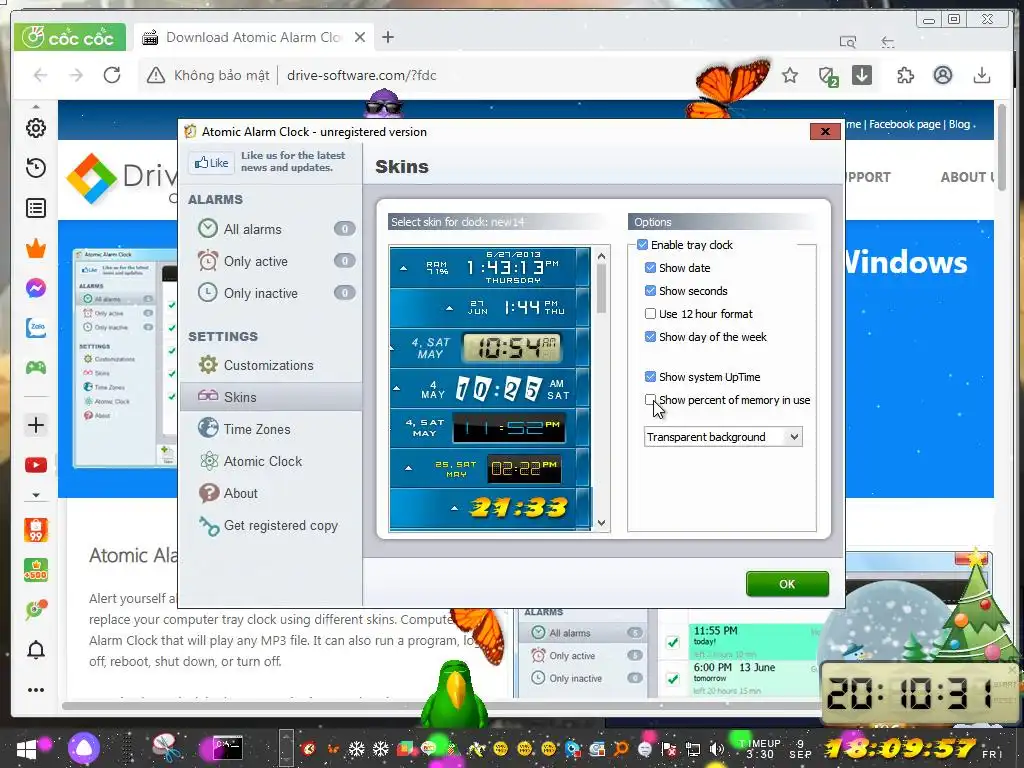Add a new sidebar shortcut with plus icon
This screenshot has height=768, width=1024.
pyautogui.click(x=36, y=425)
